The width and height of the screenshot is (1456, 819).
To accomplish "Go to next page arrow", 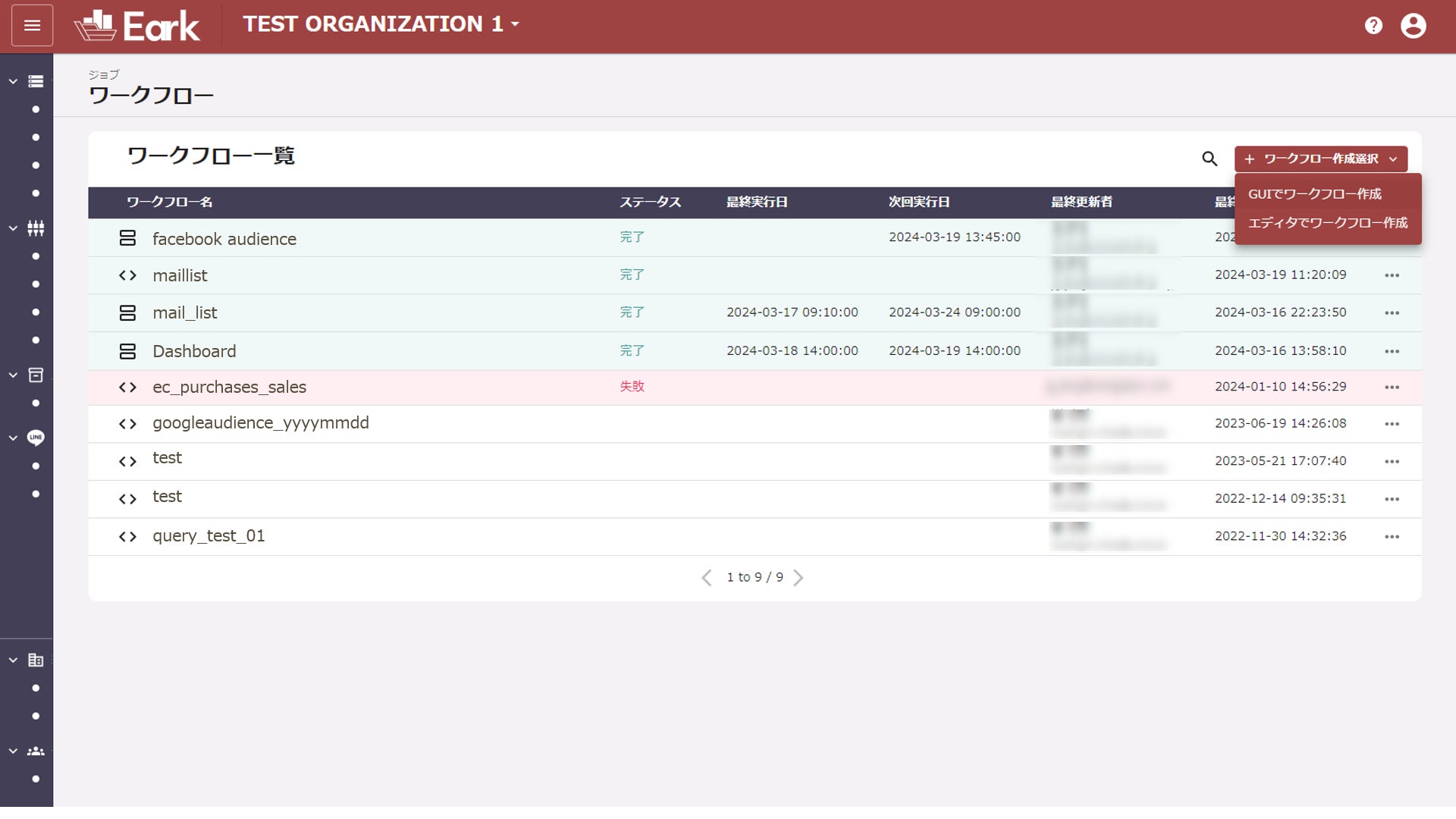I will [x=799, y=578].
